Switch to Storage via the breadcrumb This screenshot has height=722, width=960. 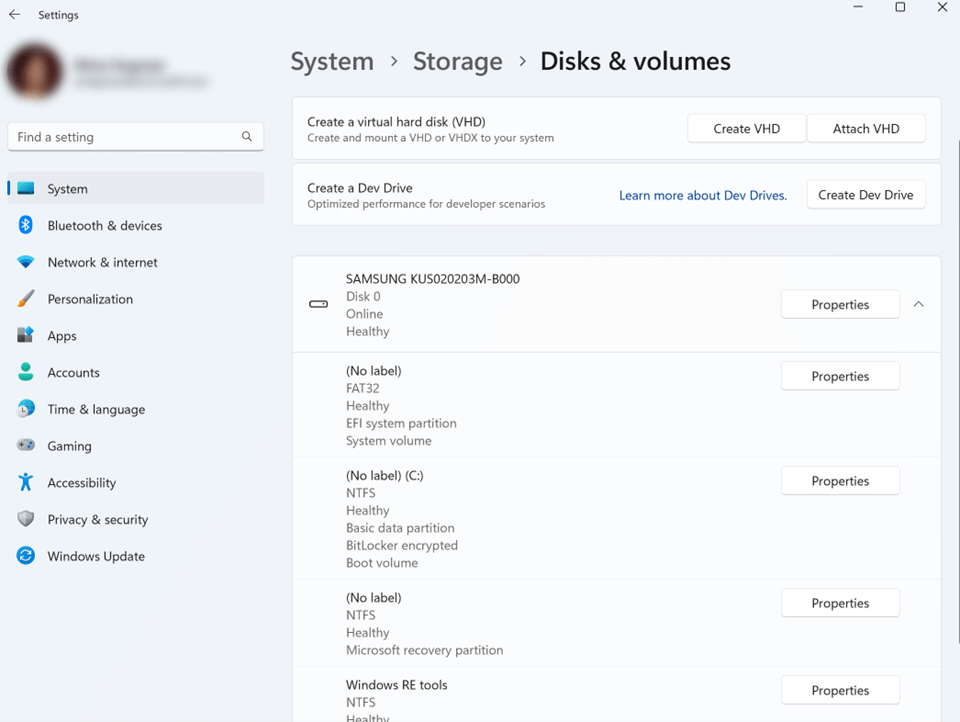click(457, 61)
